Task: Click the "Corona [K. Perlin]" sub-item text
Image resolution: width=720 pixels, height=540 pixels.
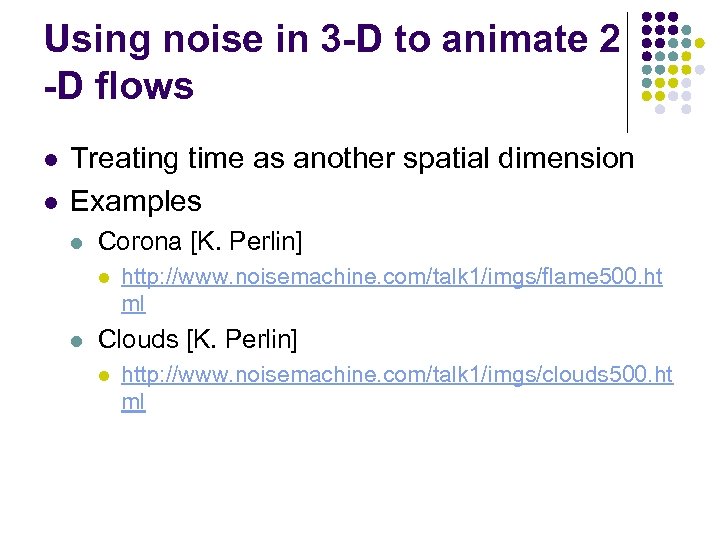Action: pyautogui.click(x=200, y=242)
